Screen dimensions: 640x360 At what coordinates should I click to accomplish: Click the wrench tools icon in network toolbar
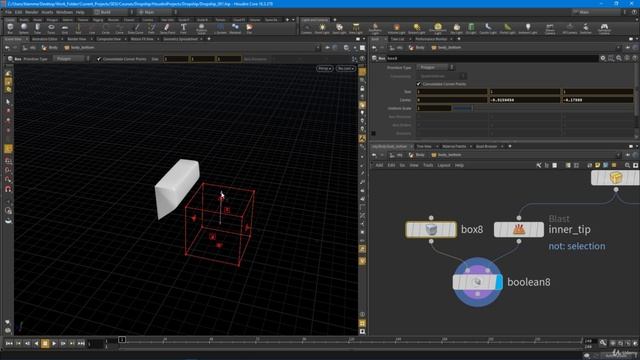tap(539, 165)
